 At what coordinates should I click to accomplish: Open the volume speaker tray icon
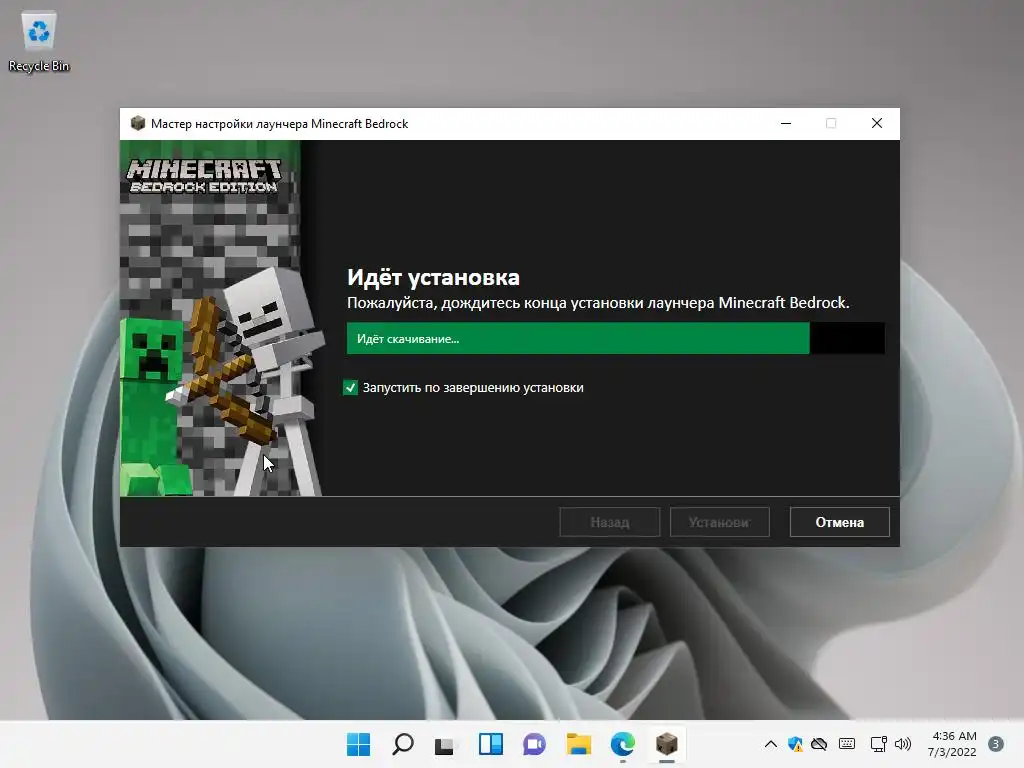903,744
